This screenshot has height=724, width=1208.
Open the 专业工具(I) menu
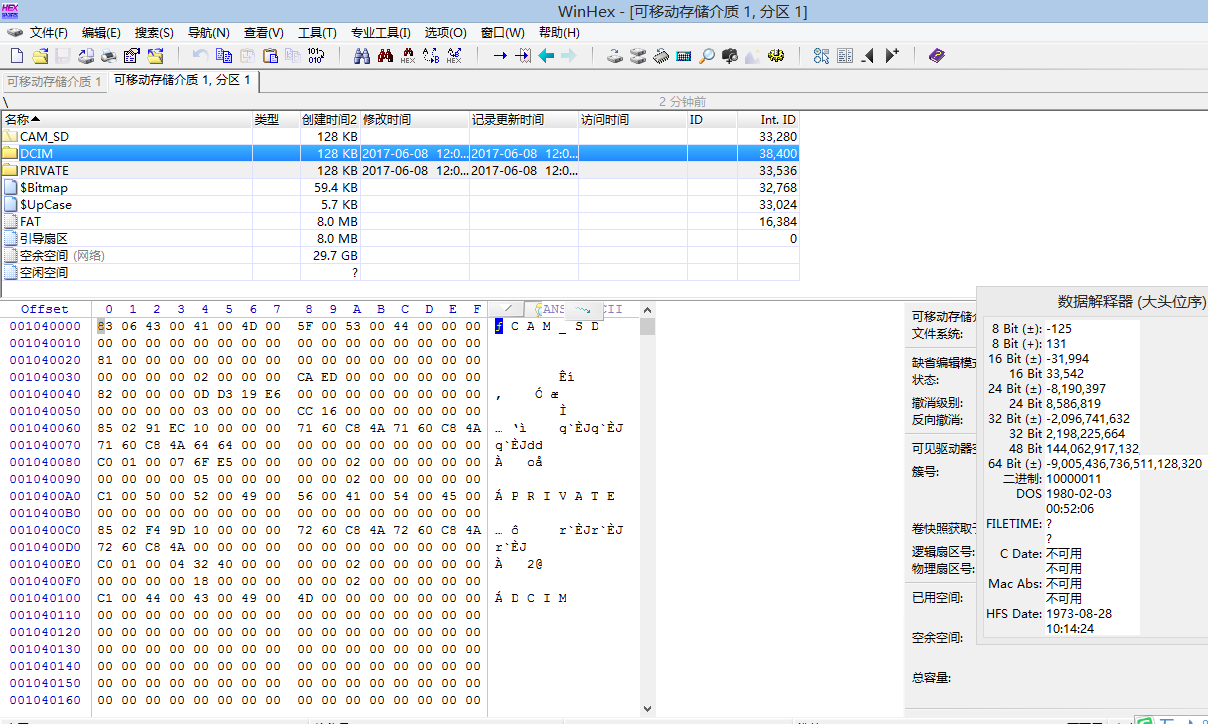(x=380, y=33)
